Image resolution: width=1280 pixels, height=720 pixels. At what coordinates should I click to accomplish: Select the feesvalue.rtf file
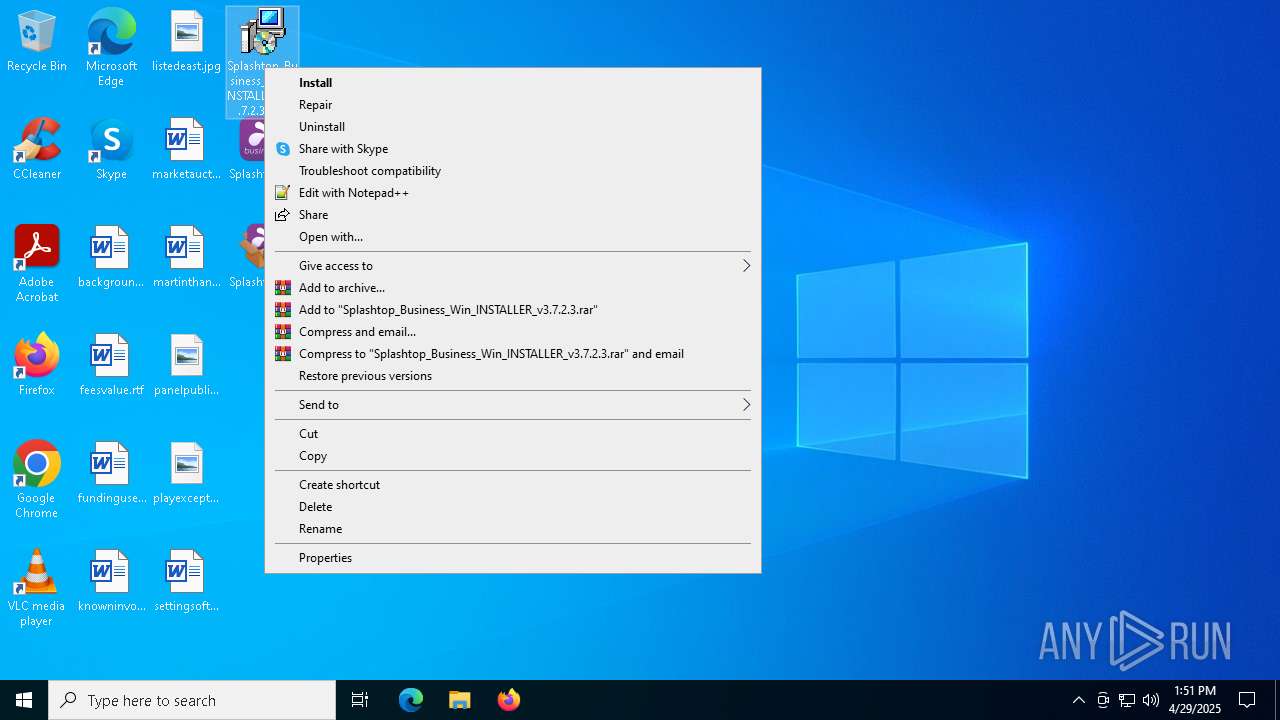point(111,366)
